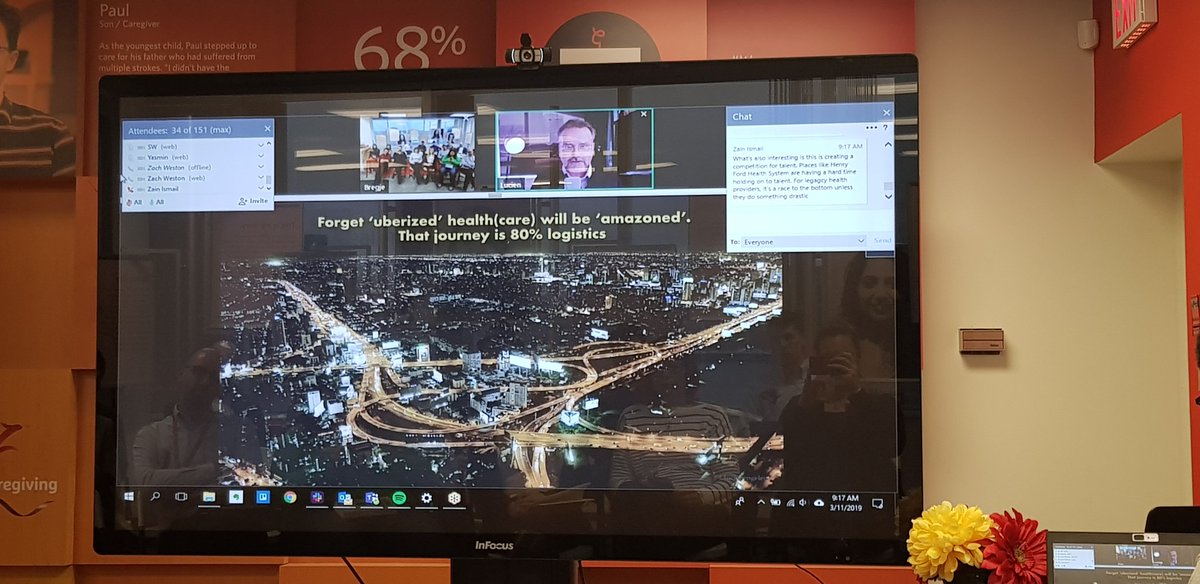Screen dimensions: 1200x584
Task: Close the Chat panel
Action: point(885,115)
